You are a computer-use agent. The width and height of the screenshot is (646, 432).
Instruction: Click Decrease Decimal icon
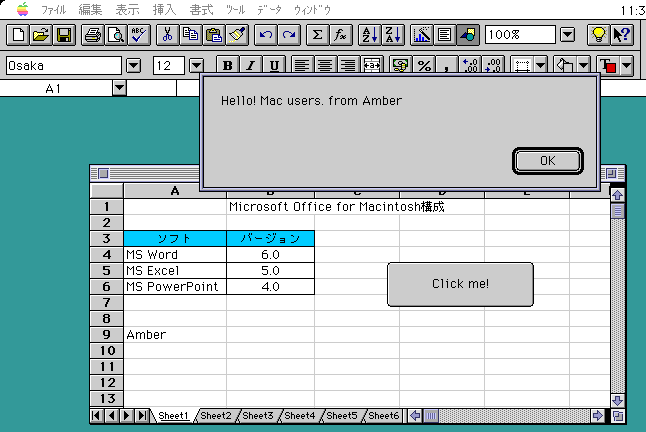coord(493,65)
